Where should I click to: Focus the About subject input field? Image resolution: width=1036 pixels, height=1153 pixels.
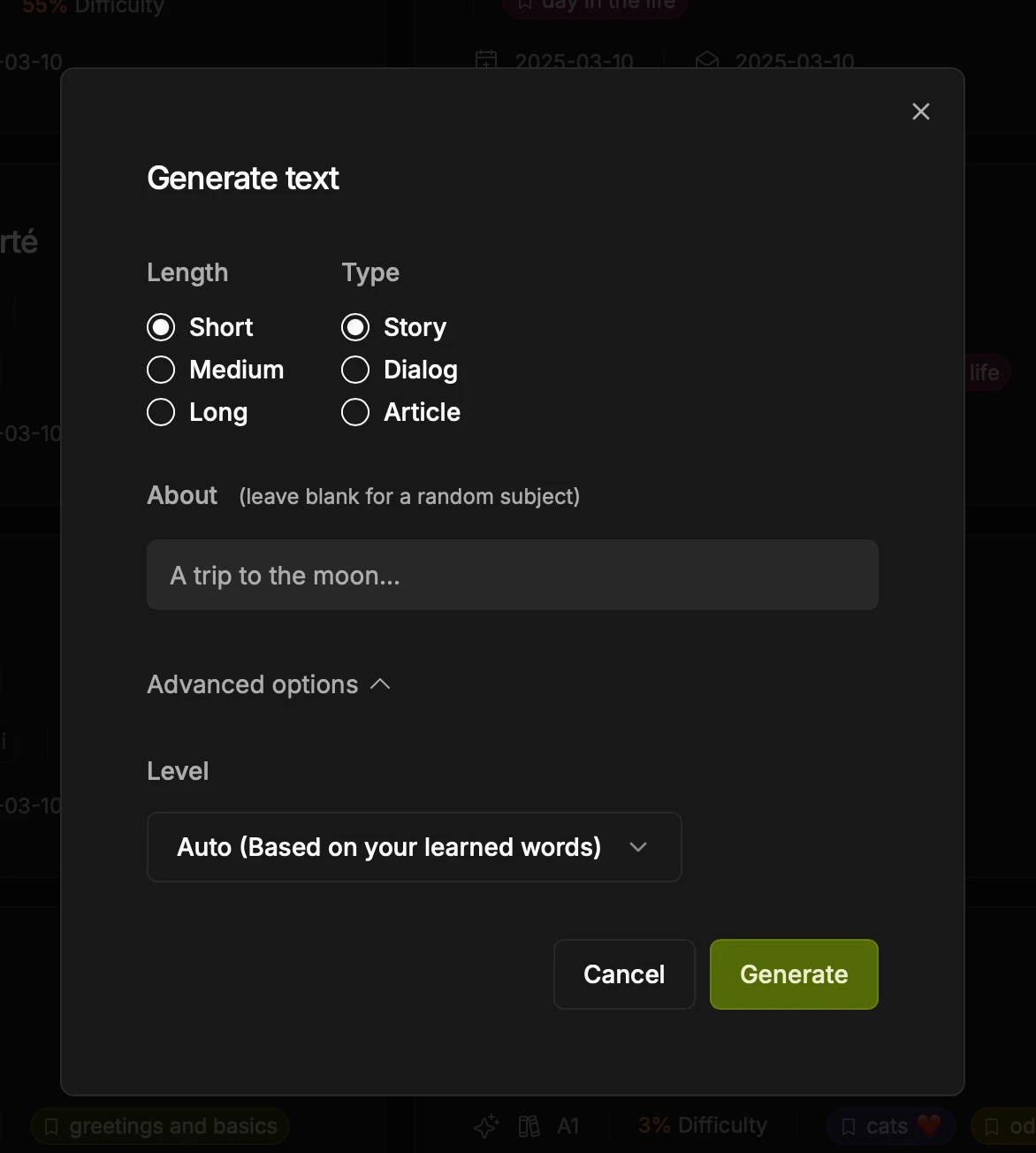(513, 575)
